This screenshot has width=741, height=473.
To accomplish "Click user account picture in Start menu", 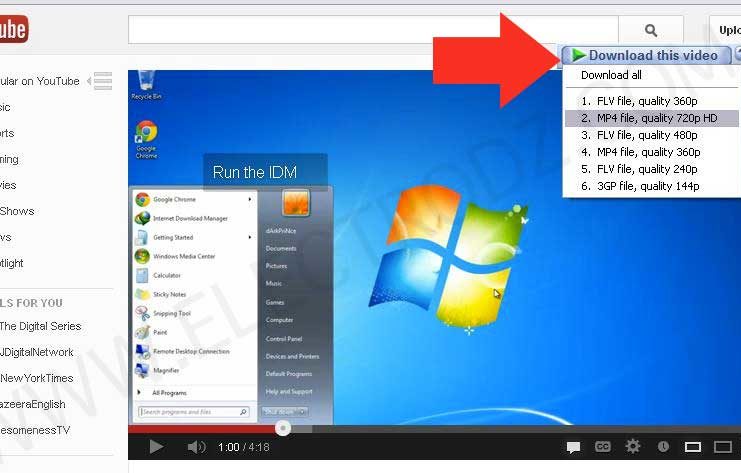I will [296, 202].
